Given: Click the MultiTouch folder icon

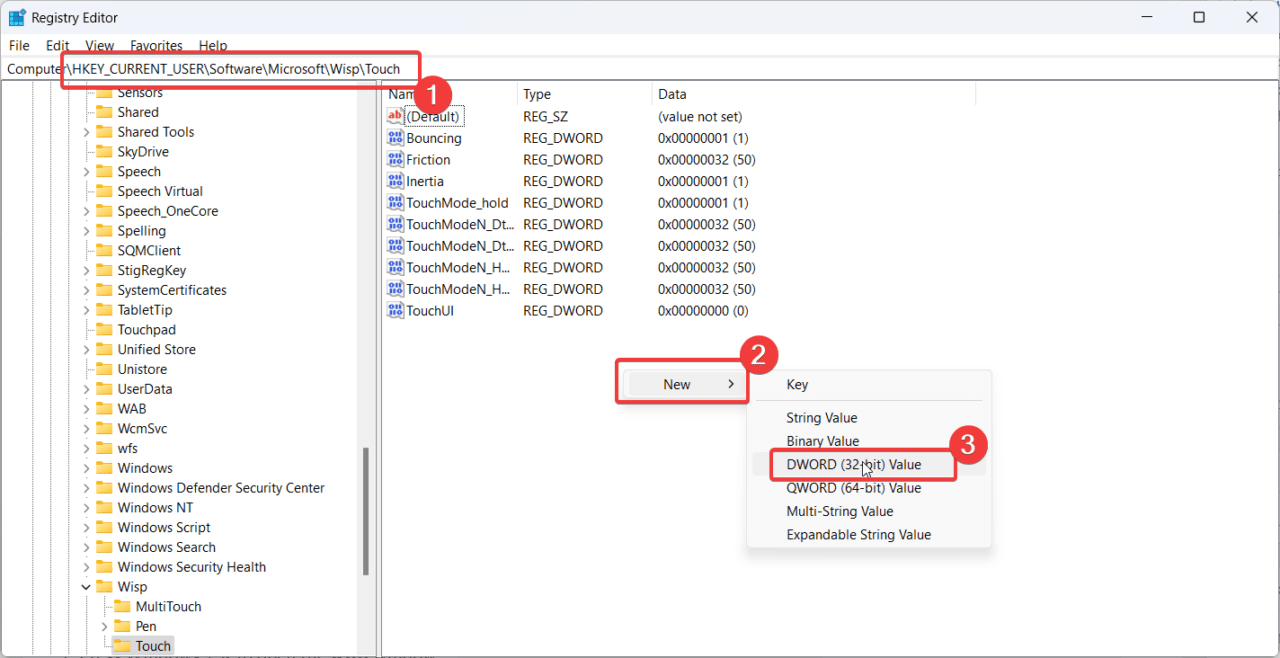Looking at the screenshot, I should coord(122,607).
